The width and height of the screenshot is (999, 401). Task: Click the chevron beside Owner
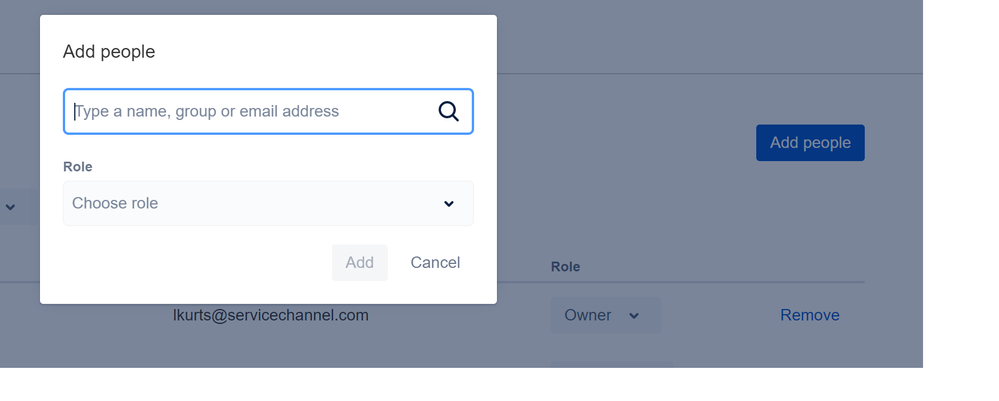coord(634,316)
